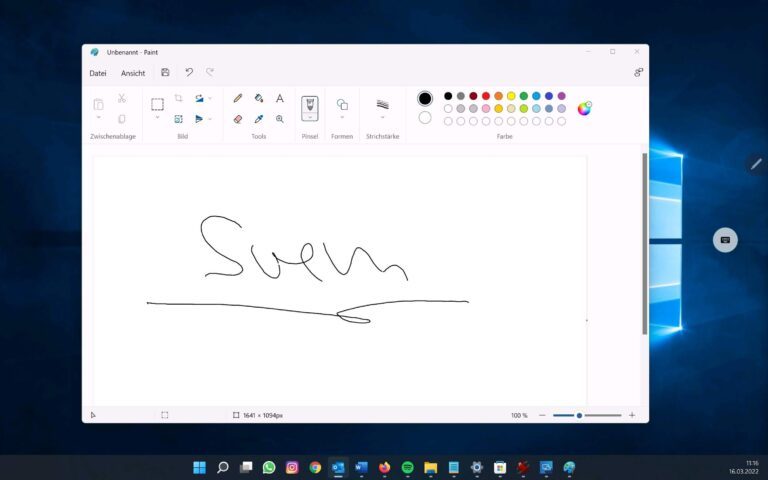Open WhatsApp from the taskbar
768x480 pixels.
pos(269,467)
